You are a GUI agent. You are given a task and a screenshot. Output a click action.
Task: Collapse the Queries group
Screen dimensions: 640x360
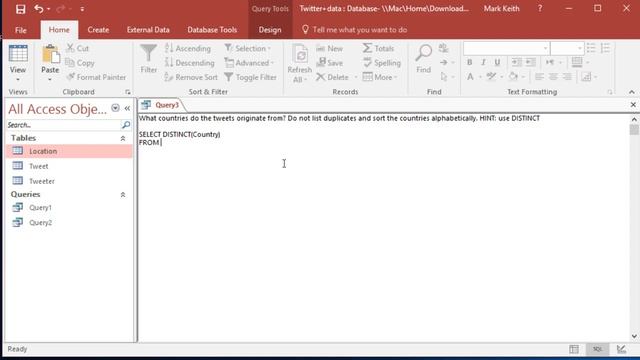pyautogui.click(x=123, y=195)
